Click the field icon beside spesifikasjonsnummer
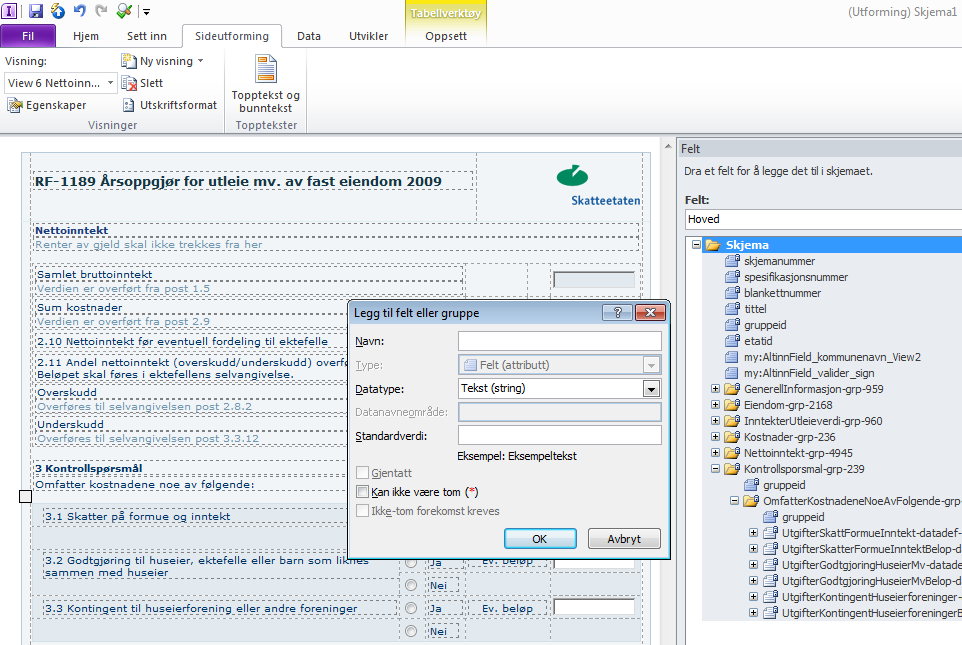This screenshot has height=645, width=962. click(x=733, y=277)
